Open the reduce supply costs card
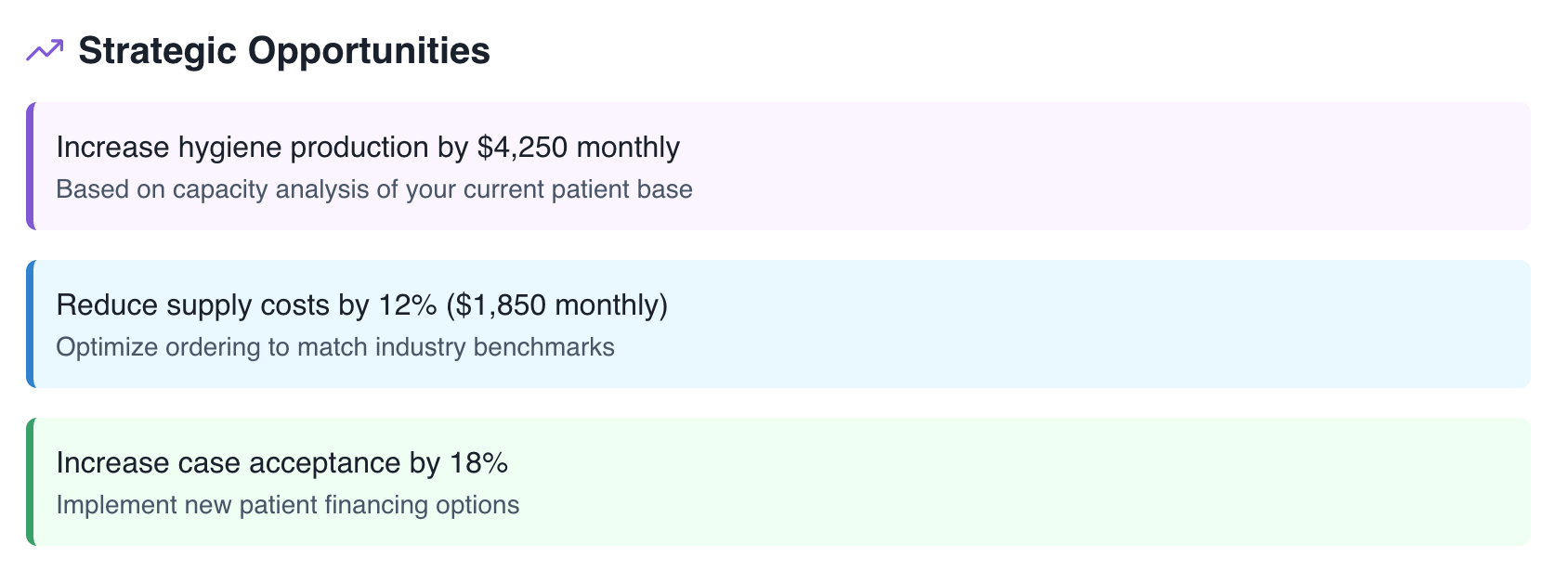 pos(778,324)
